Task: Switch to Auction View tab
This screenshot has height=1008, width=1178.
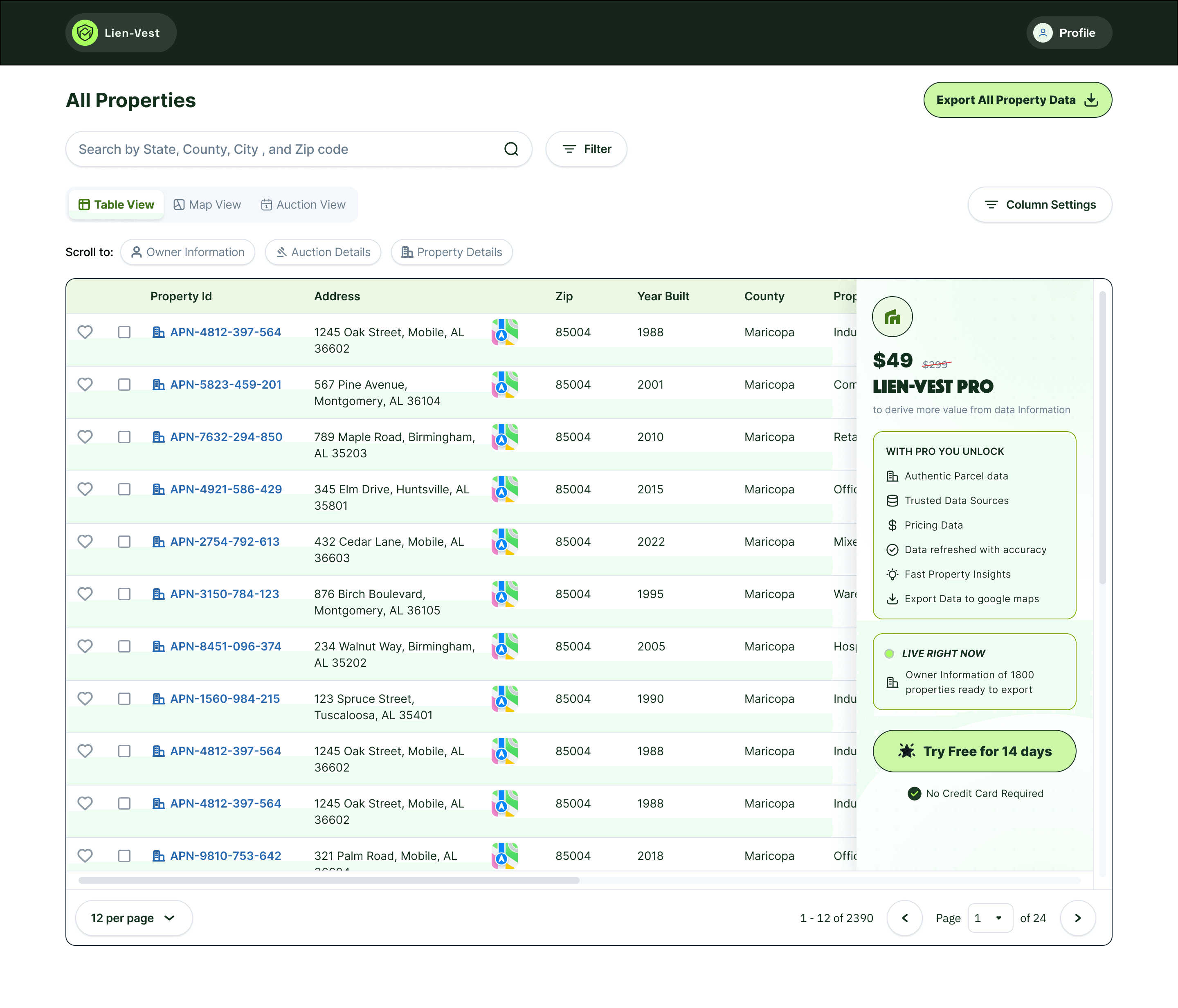Action: 303,205
